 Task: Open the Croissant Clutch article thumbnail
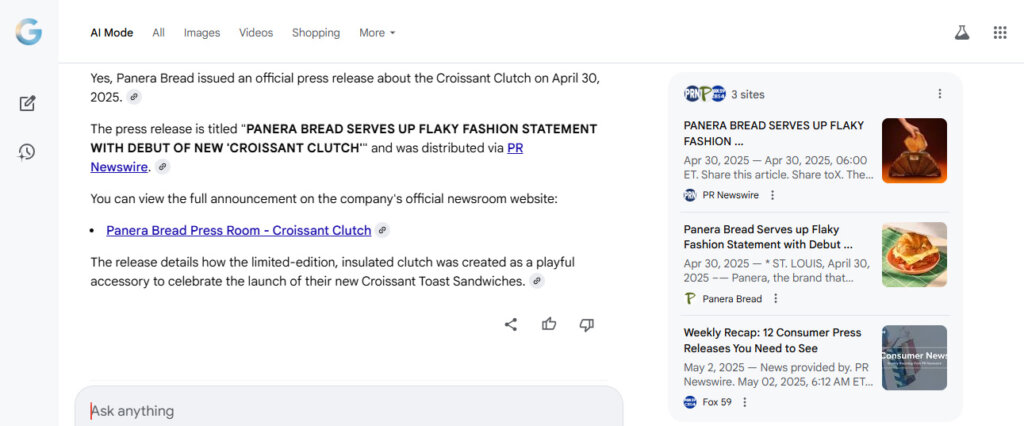pos(914,151)
